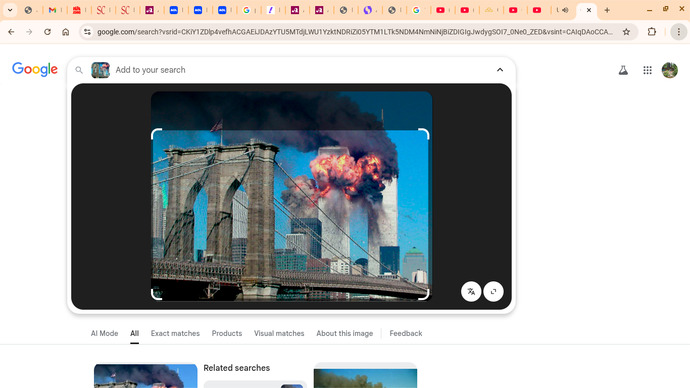690x388 pixels.
Task: View site information icon in address bar
Action: [x=88, y=32]
